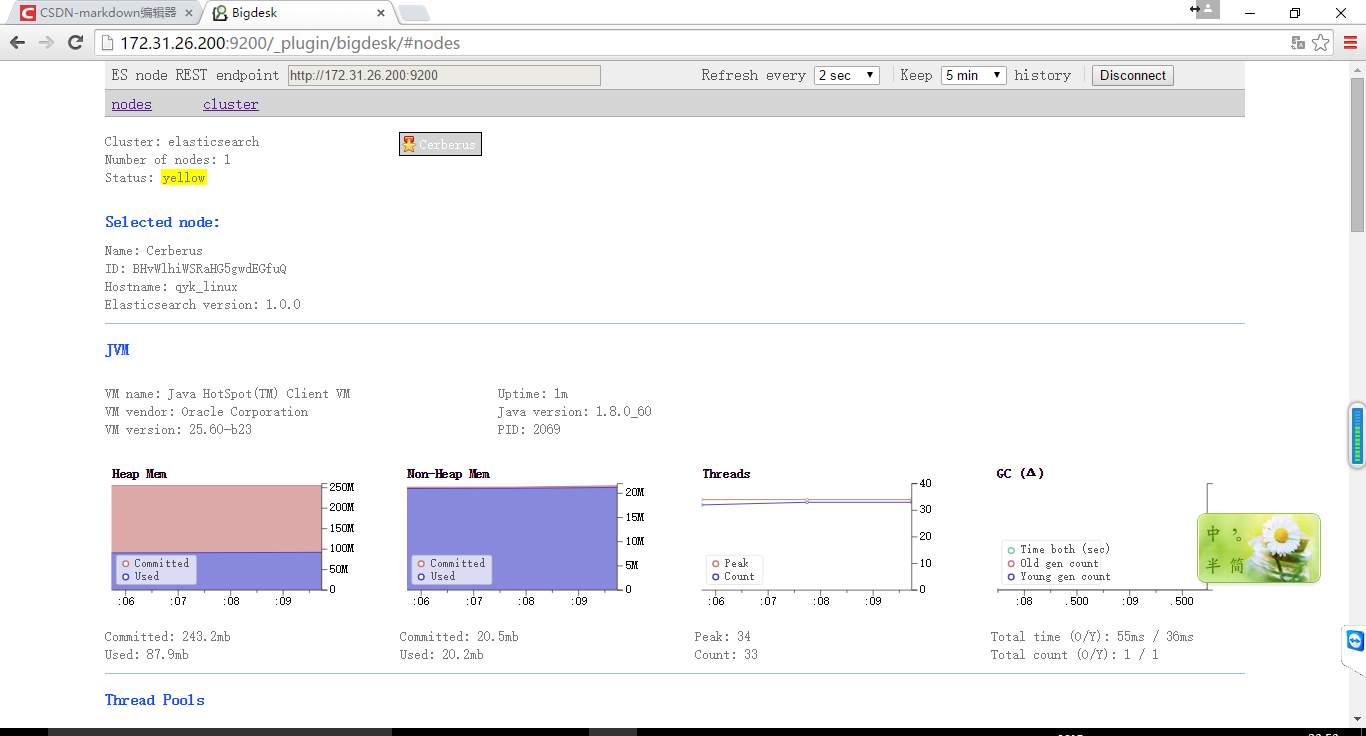The width and height of the screenshot is (1366, 736).
Task: Open a new browser tab
Action: tap(414, 13)
